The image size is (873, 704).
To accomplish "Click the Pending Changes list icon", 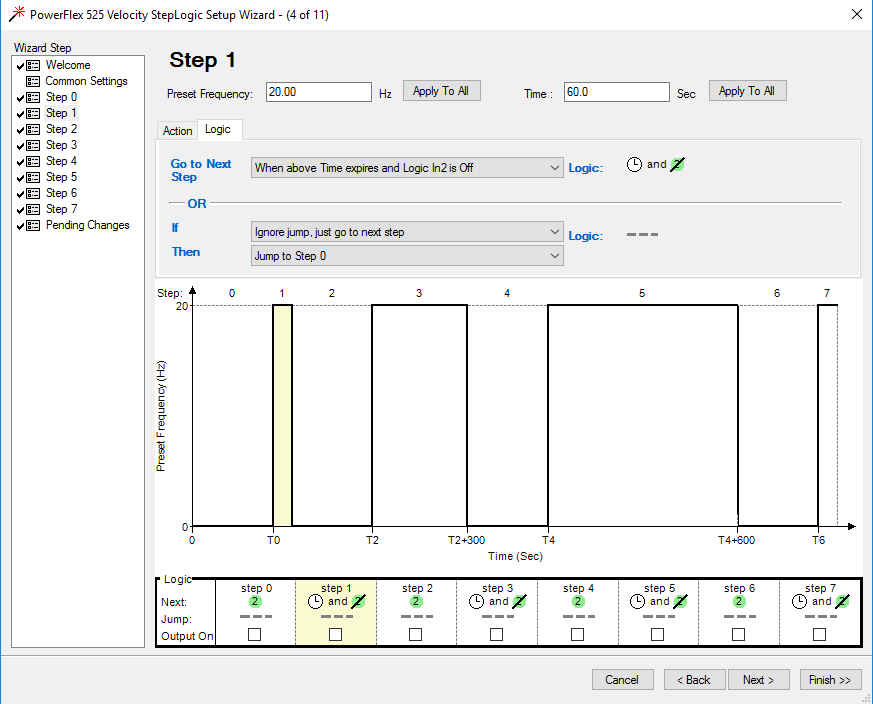I will click(x=33, y=226).
